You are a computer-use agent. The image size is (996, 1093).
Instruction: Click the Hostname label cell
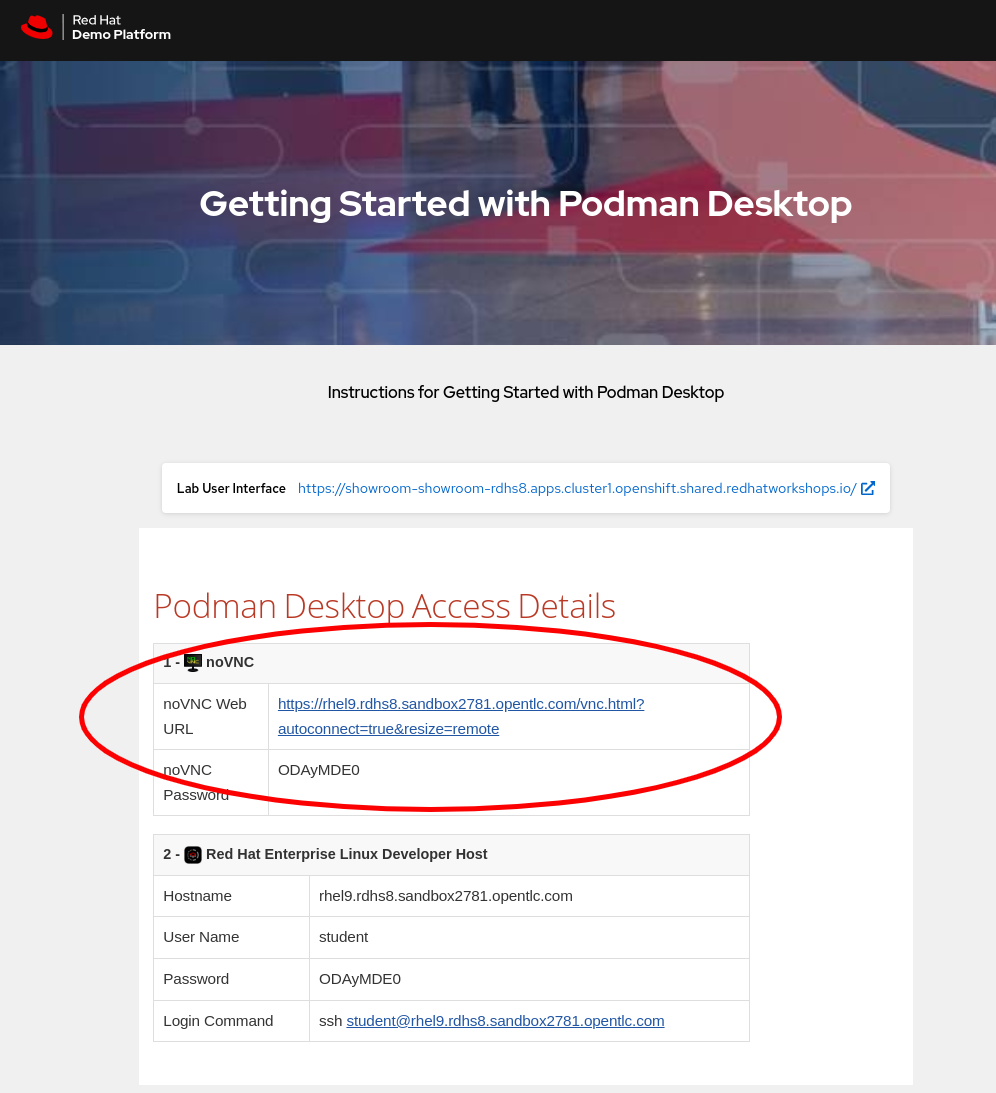click(231, 896)
